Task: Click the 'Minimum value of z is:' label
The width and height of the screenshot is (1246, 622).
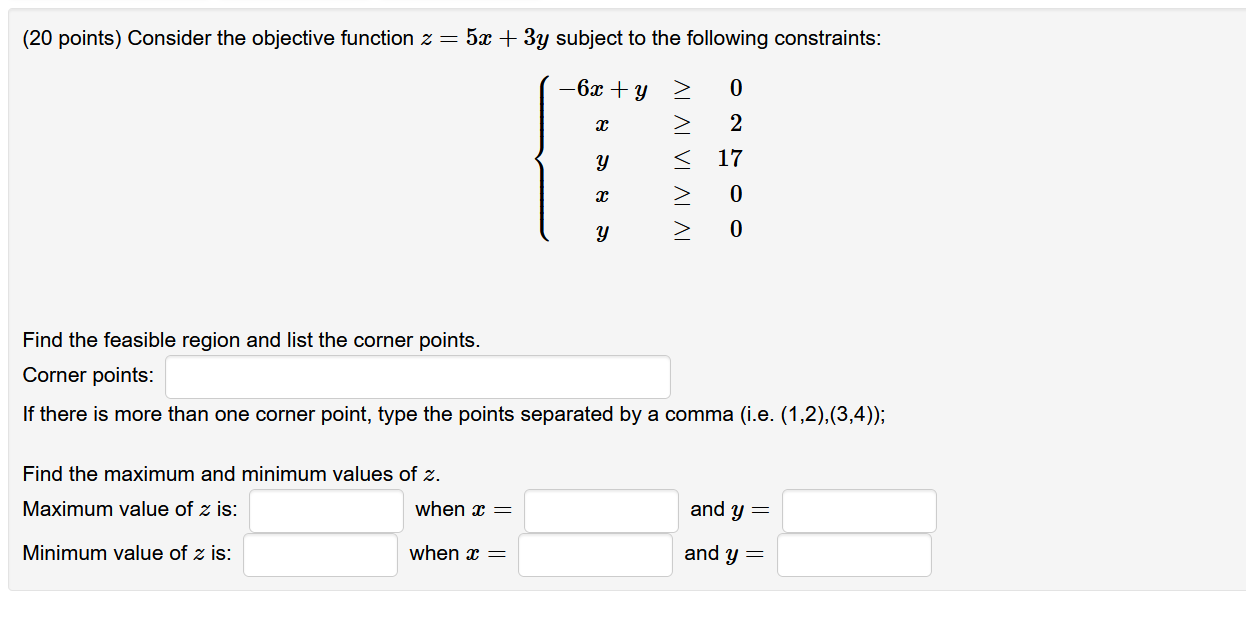Action: [127, 553]
